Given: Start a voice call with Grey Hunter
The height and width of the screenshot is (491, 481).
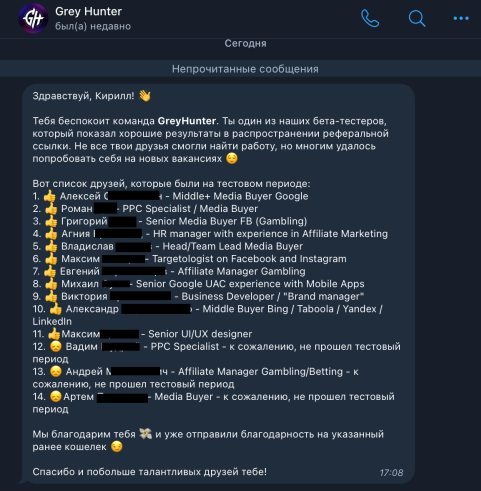Looking at the screenshot, I should (x=370, y=18).
